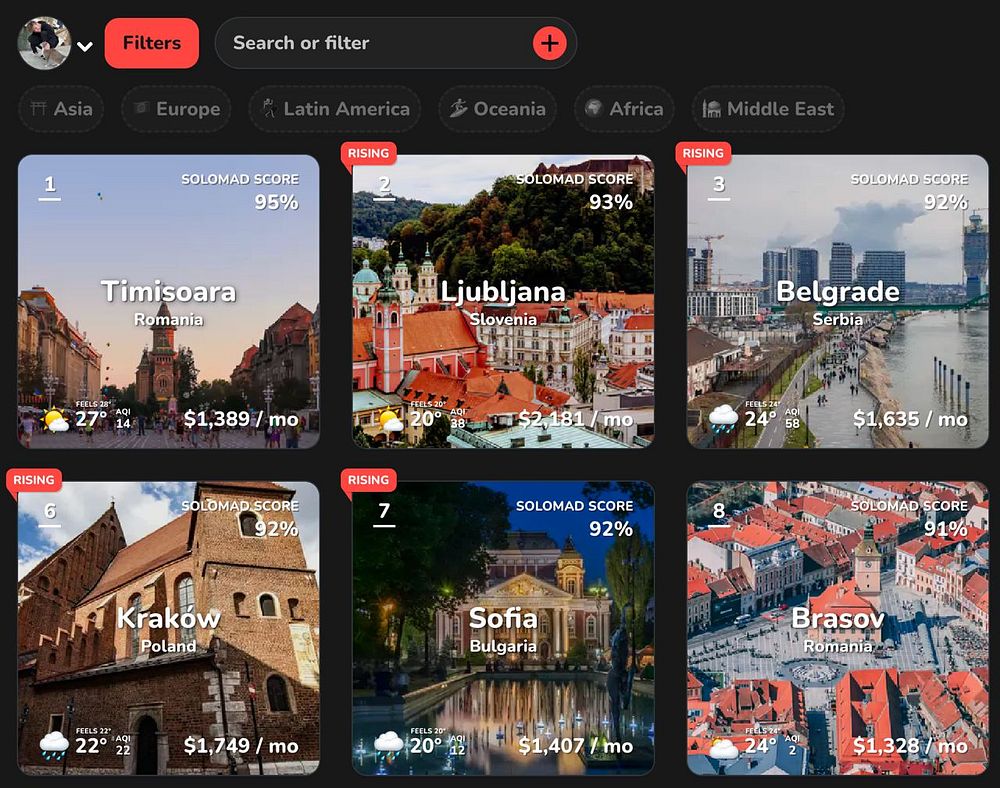The width and height of the screenshot is (1000, 788).
Task: Click the Rising badge on Kraków
Action: tap(34, 479)
